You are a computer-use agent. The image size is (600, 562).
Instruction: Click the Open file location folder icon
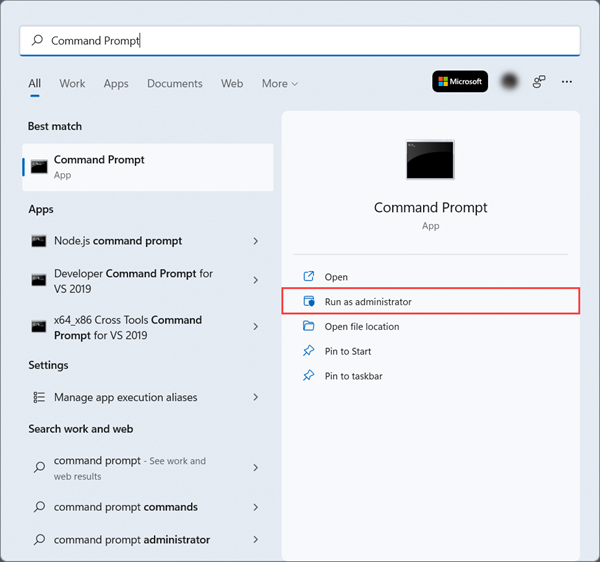click(308, 326)
